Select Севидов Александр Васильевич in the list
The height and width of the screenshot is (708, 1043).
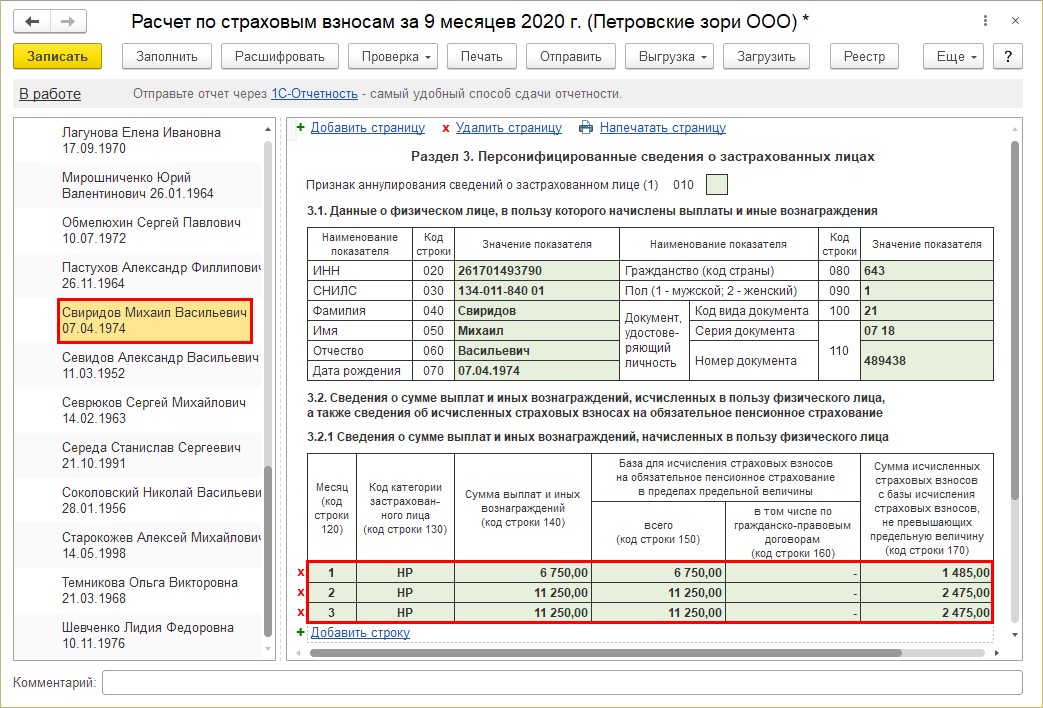[138, 365]
